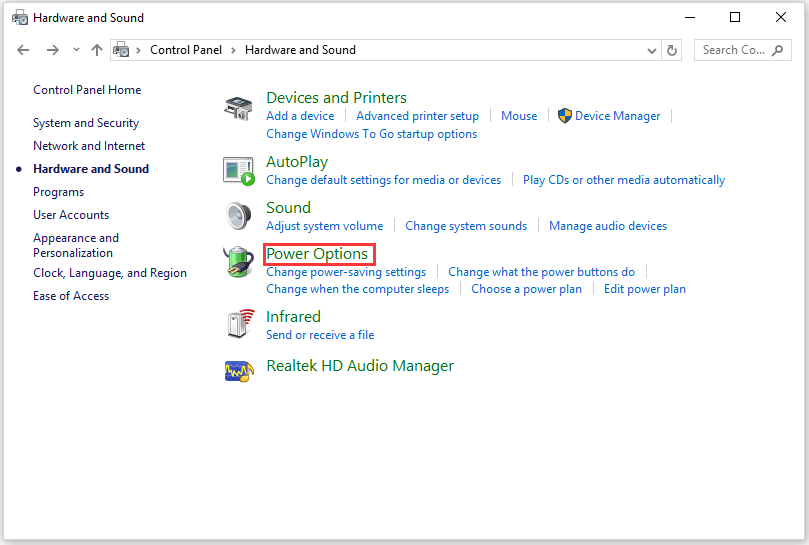Open System and Security category
This screenshot has height=545, width=809.
(x=86, y=123)
